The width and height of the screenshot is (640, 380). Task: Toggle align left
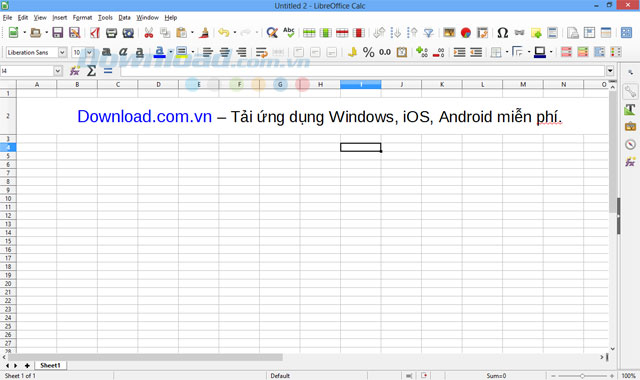[208, 52]
